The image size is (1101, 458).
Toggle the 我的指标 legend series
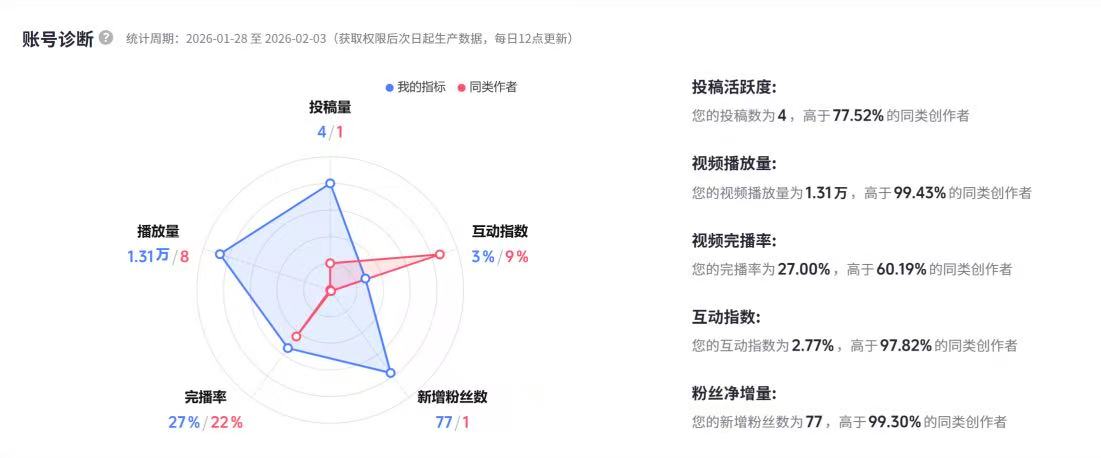[x=416, y=87]
